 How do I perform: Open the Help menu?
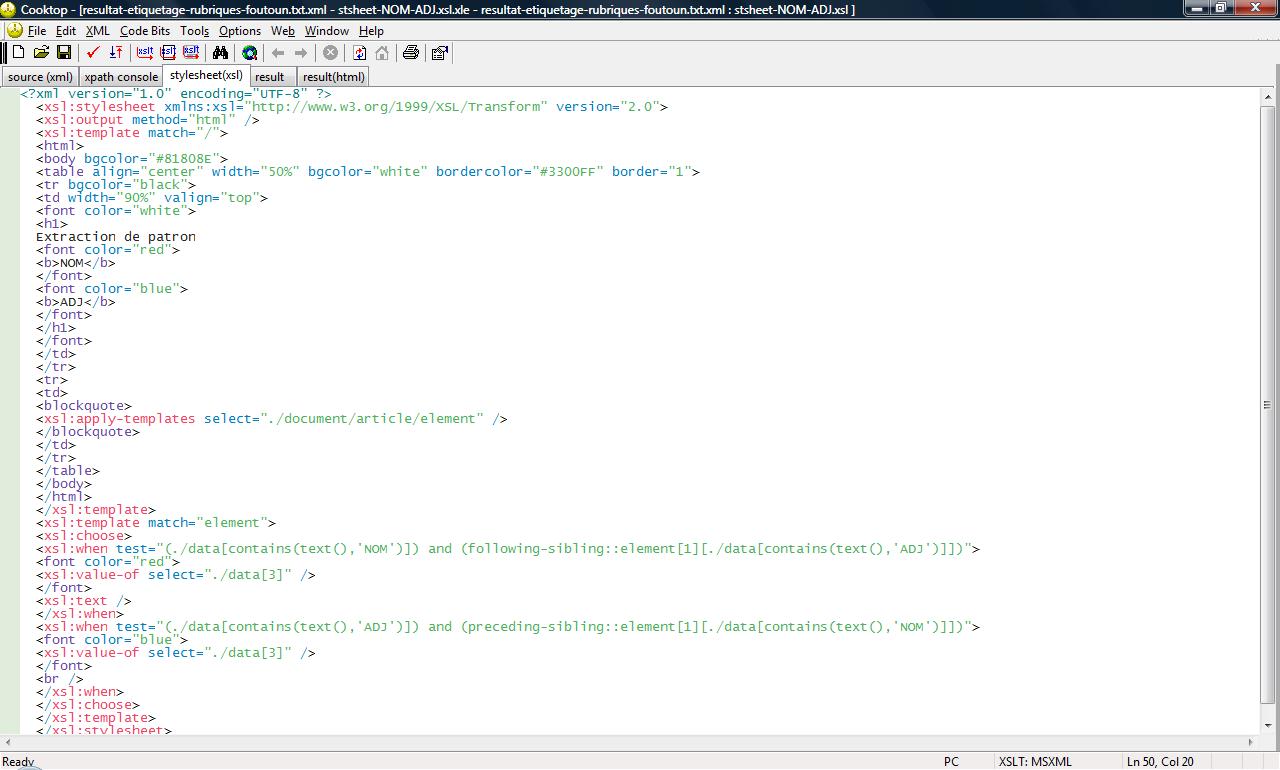371,31
